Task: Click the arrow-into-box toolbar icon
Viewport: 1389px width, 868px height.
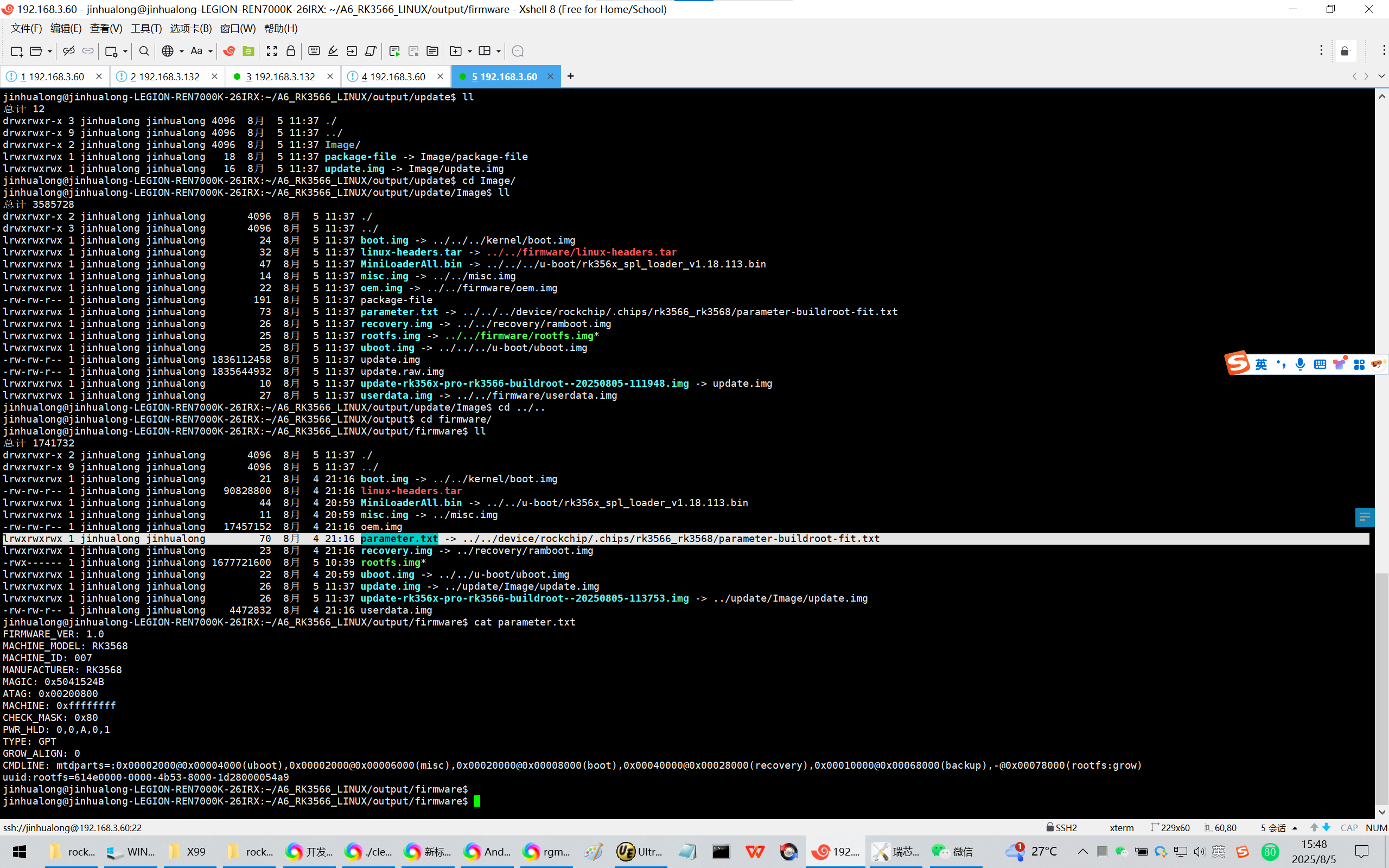Action: [x=352, y=51]
